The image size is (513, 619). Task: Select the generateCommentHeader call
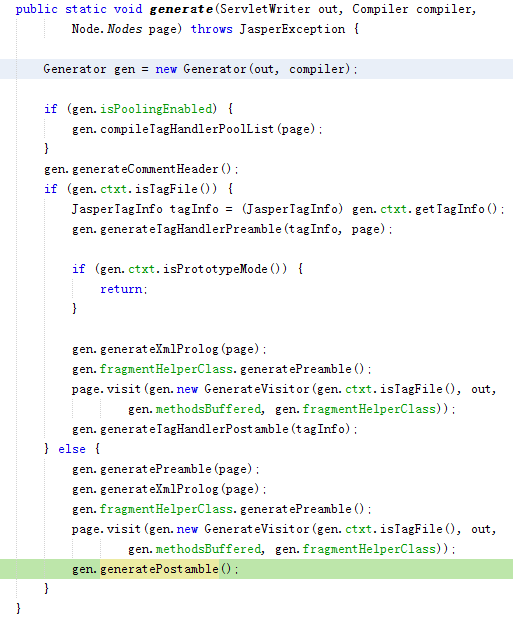(x=145, y=169)
